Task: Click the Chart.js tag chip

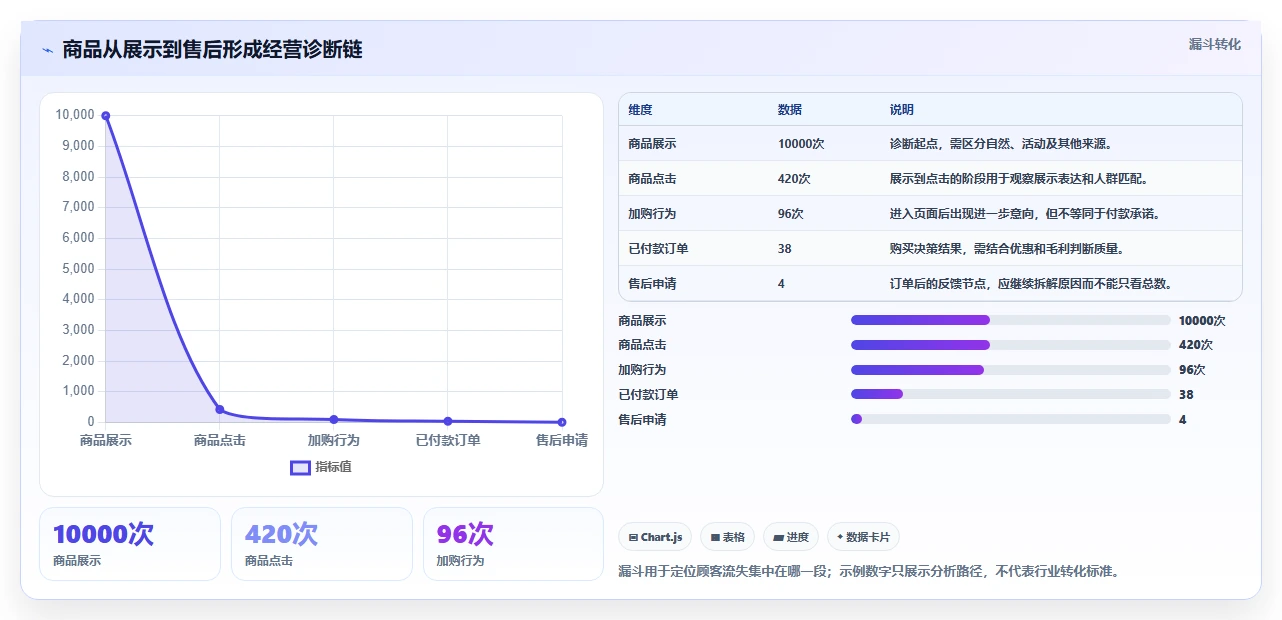Action: click(655, 537)
